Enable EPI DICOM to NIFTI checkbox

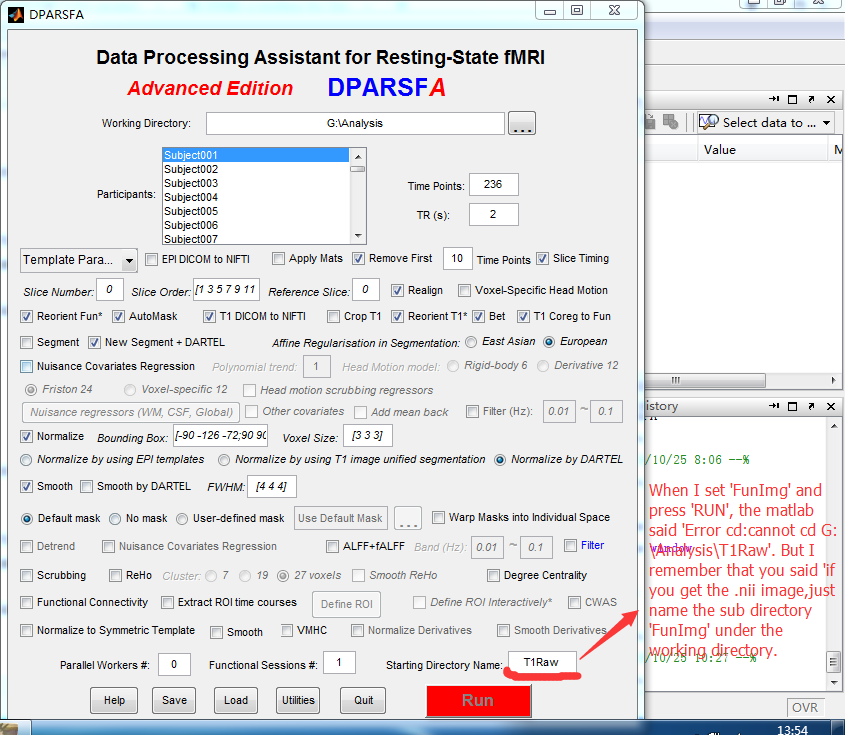pyautogui.click(x=153, y=259)
